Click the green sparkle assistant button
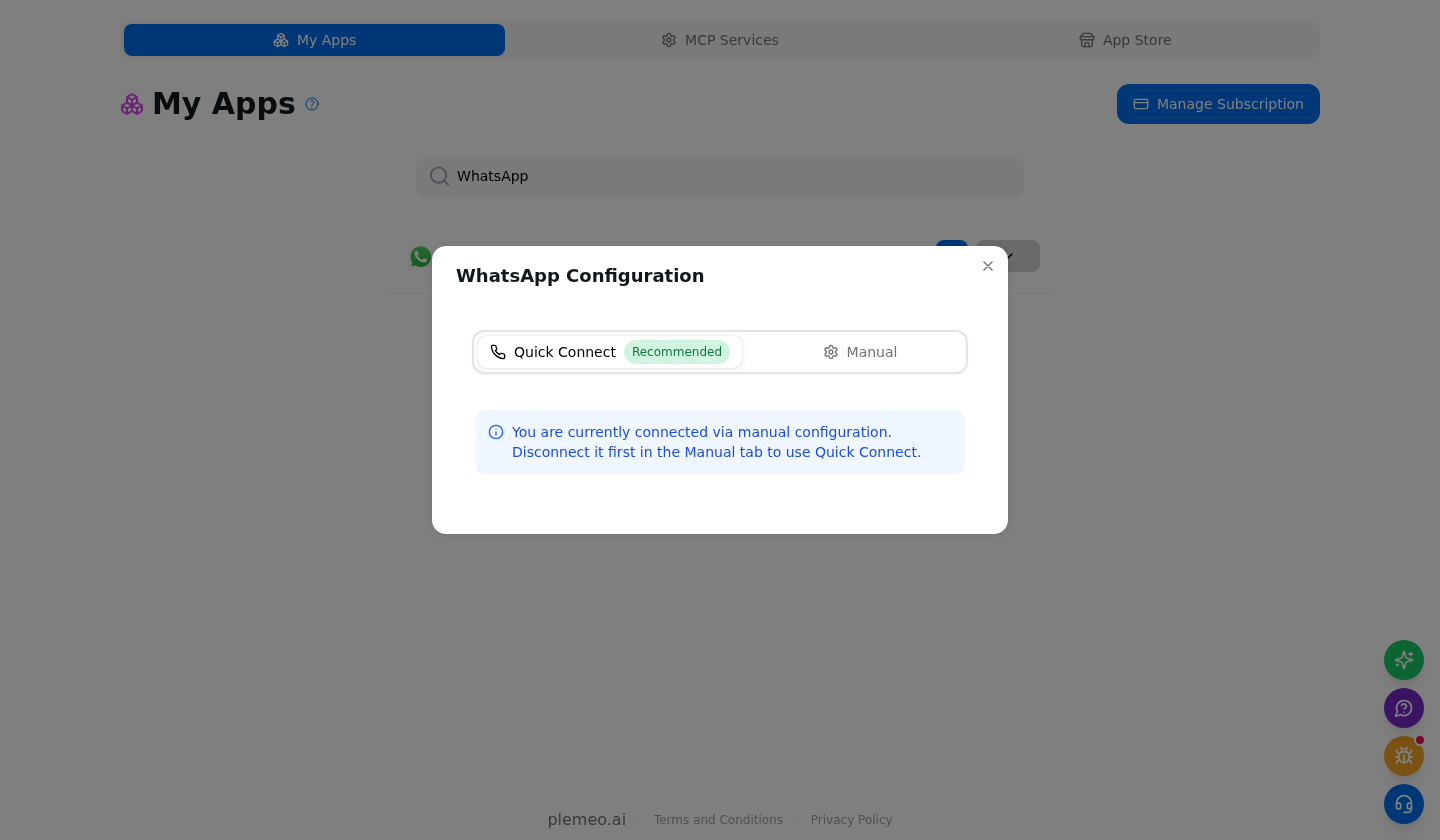Image resolution: width=1440 pixels, height=840 pixels. [1404, 660]
